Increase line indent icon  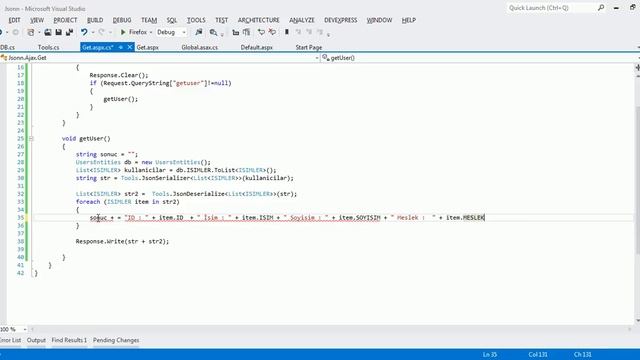[246, 32]
